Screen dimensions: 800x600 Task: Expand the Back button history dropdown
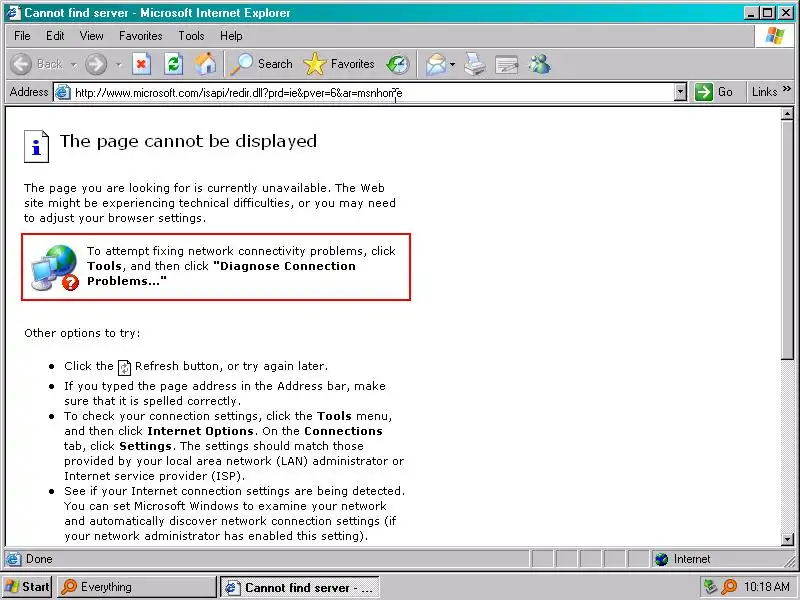click(73, 65)
